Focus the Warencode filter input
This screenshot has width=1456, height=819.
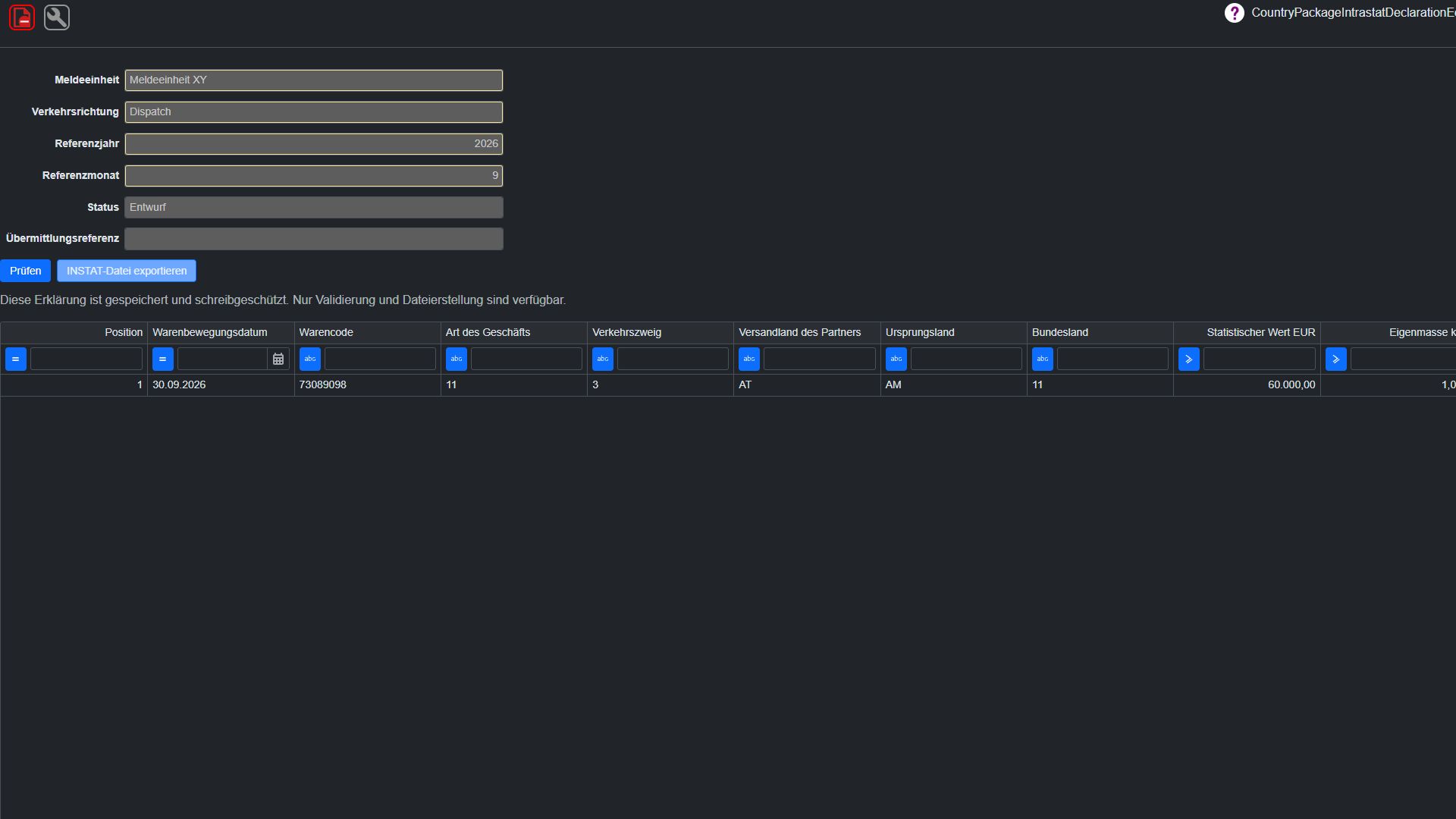380,359
